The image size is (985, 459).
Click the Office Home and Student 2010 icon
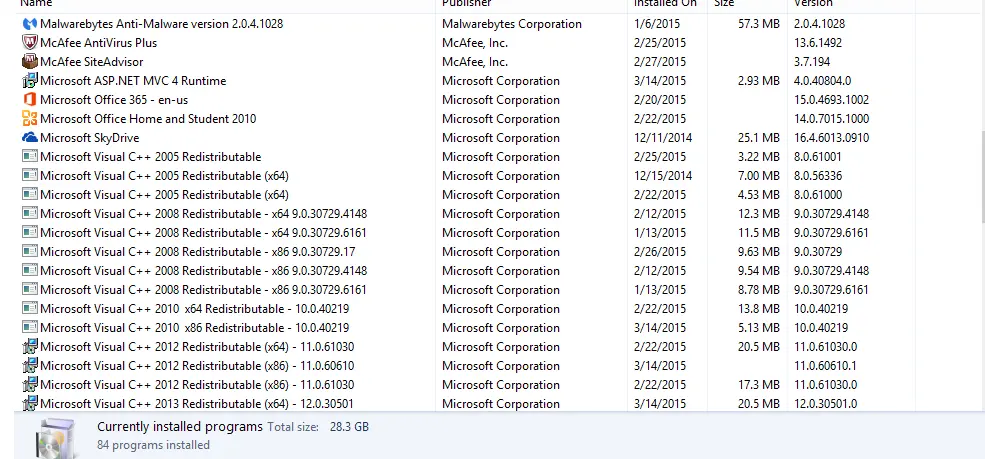point(30,119)
